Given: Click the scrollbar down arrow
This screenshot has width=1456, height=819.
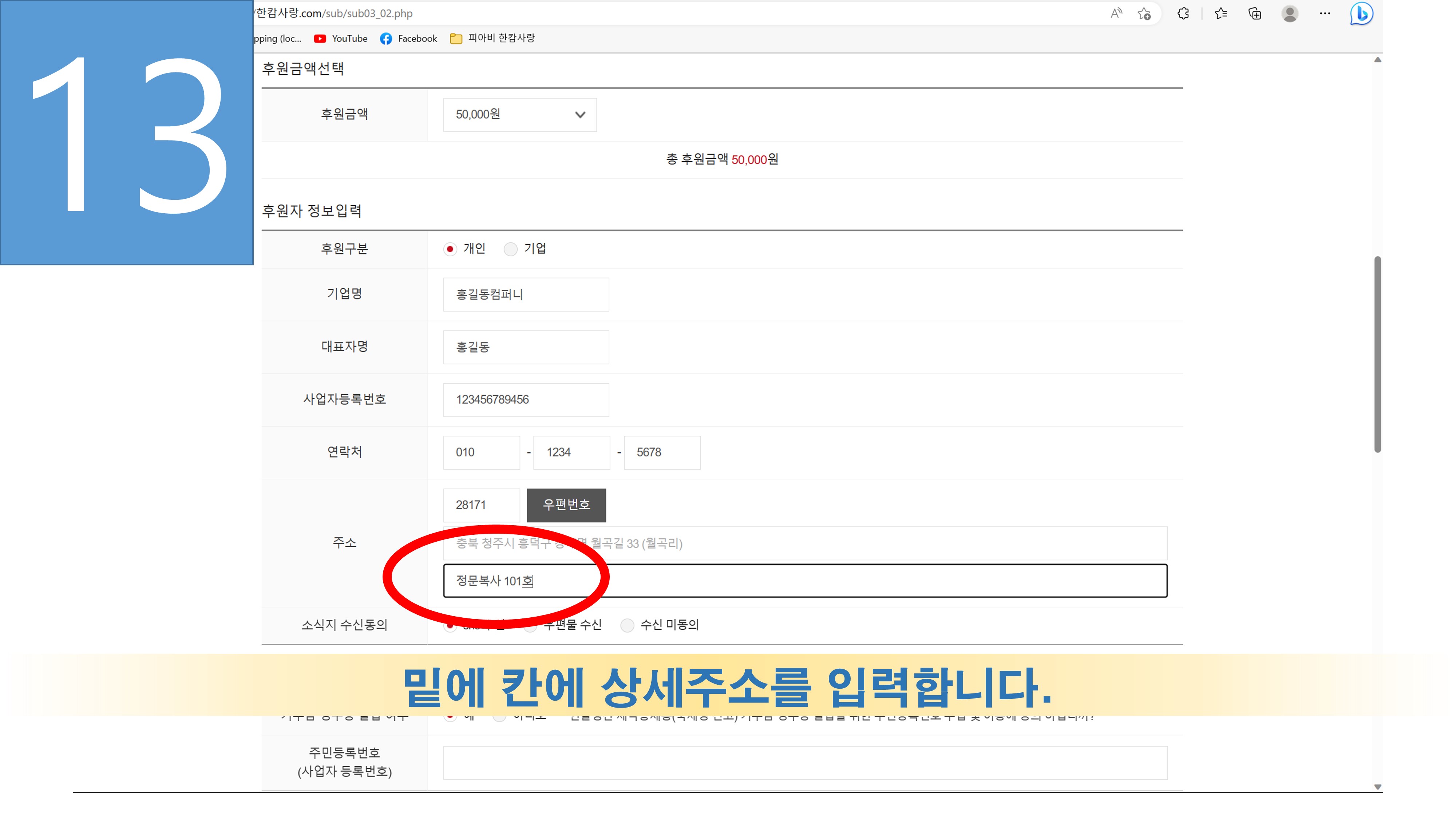Looking at the screenshot, I should pyautogui.click(x=1377, y=787).
